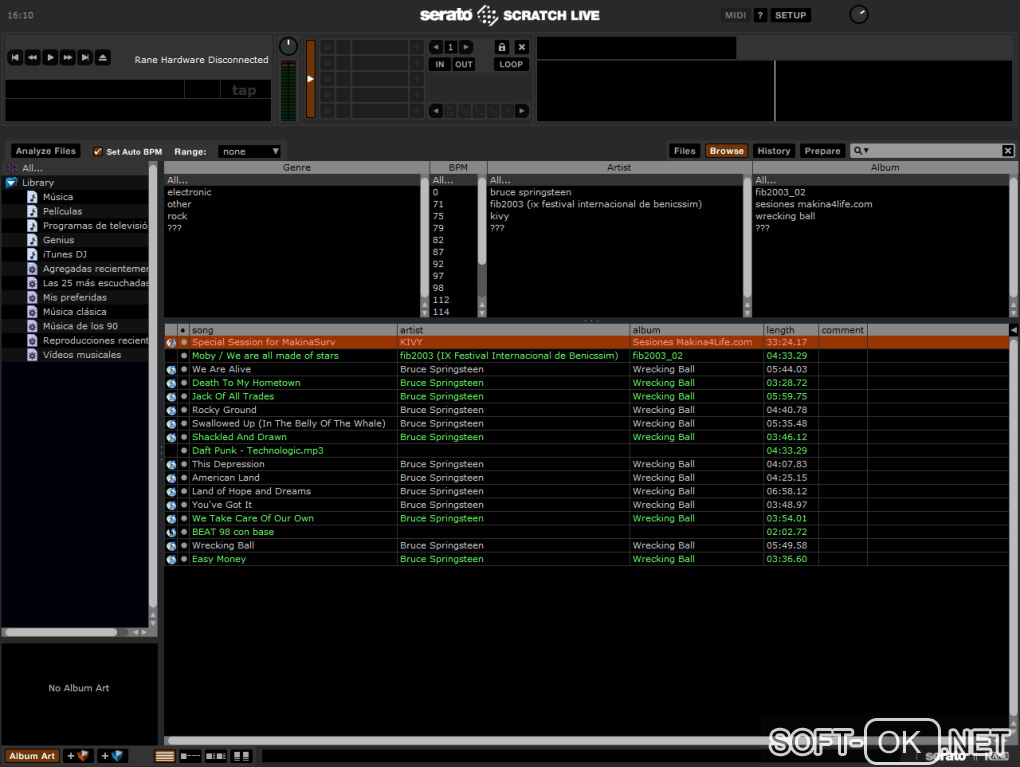Open the Prepare tab
1020x767 pixels.
822,151
